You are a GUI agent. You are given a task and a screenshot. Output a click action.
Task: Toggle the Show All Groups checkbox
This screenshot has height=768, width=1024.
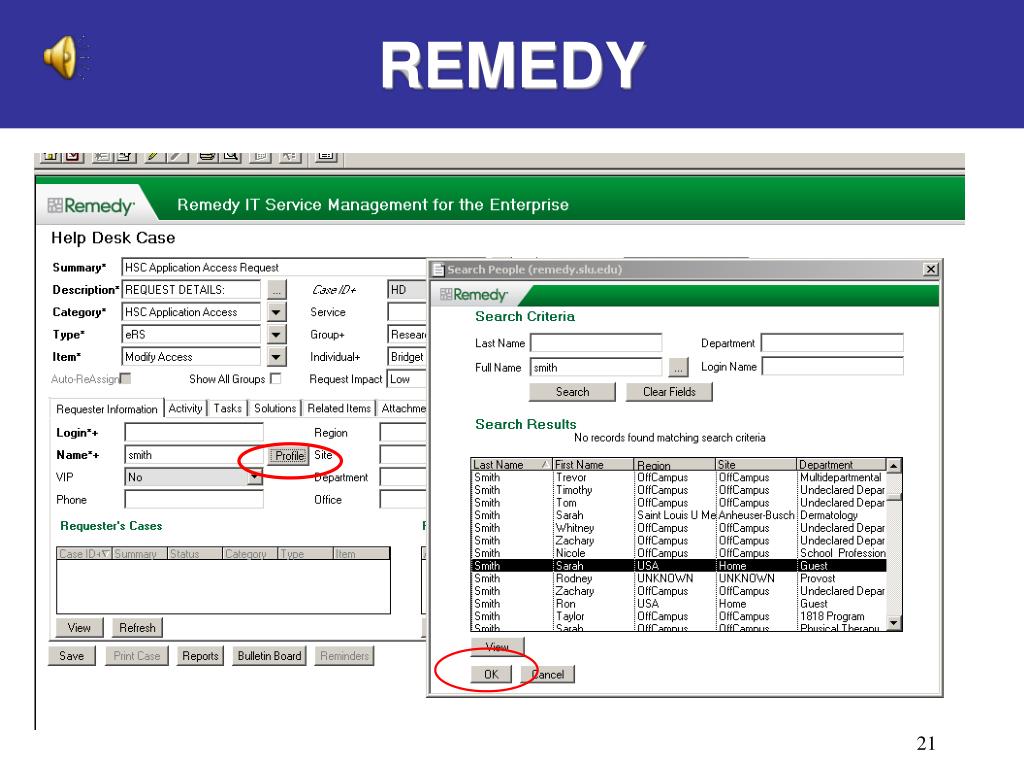[276, 378]
